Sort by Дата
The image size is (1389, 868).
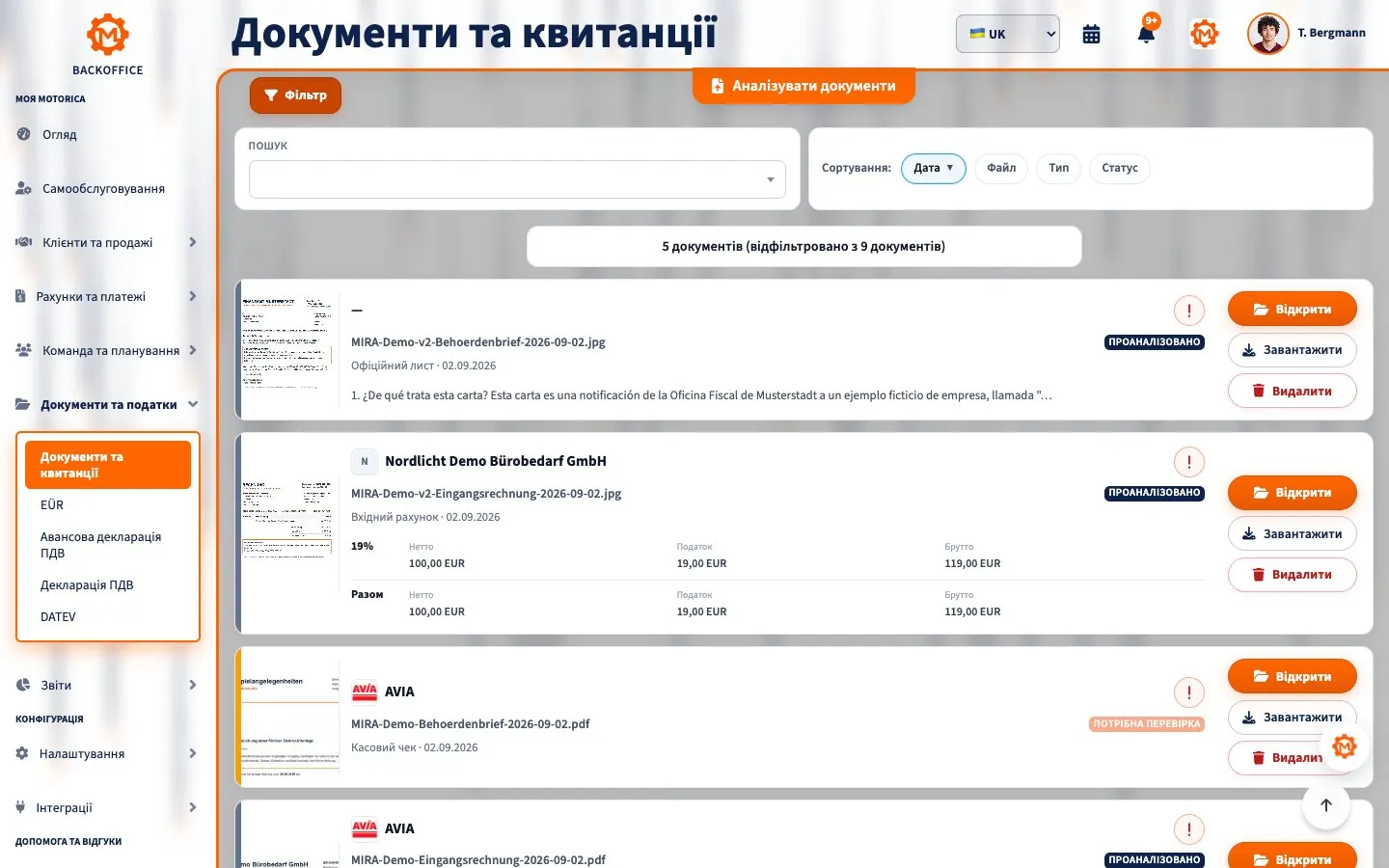coord(933,168)
